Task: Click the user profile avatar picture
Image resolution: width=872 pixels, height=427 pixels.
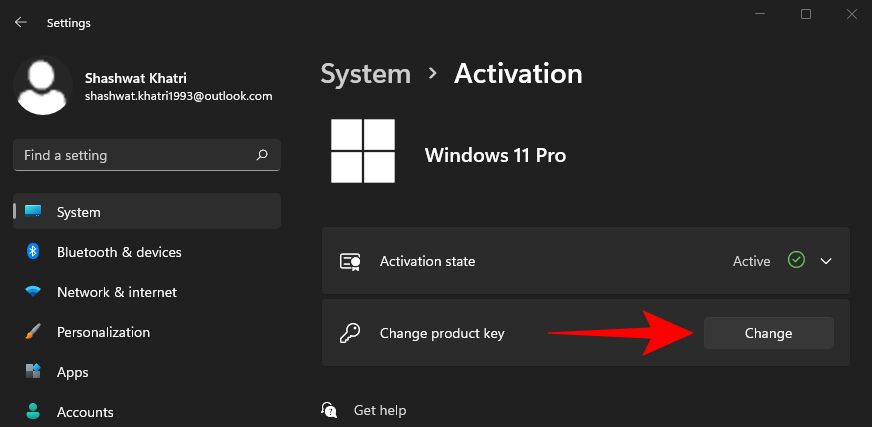Action: click(43, 86)
